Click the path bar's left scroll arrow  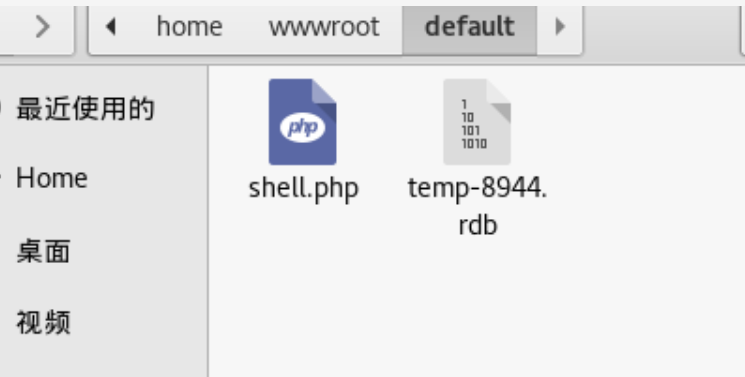coord(111,27)
